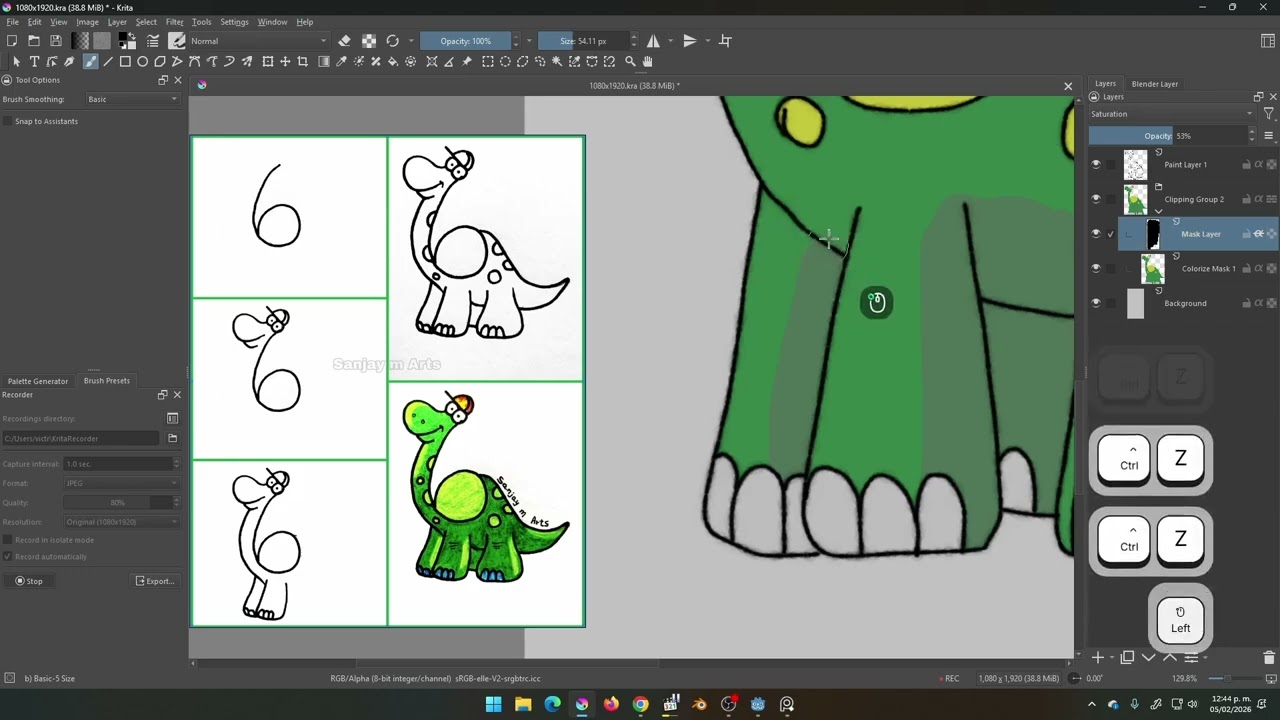Select the Line tool
Viewport: 1280px width, 720px height.
tap(108, 62)
